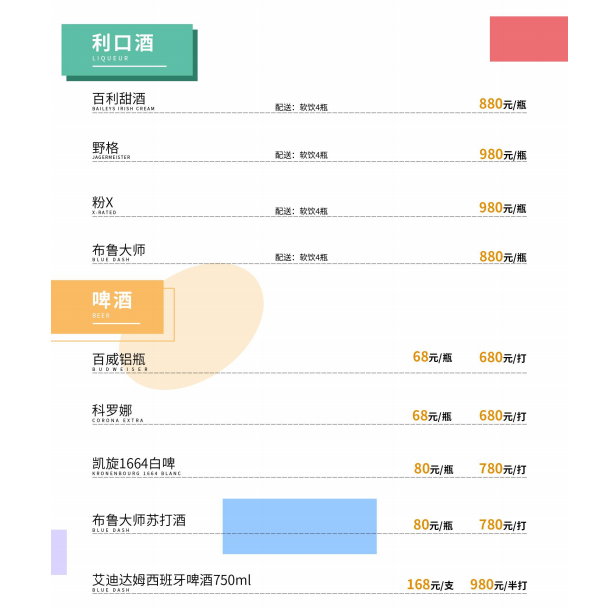
Task: Click 680元/打 price for 百威铝瓶
Action: pyautogui.click(x=502, y=357)
